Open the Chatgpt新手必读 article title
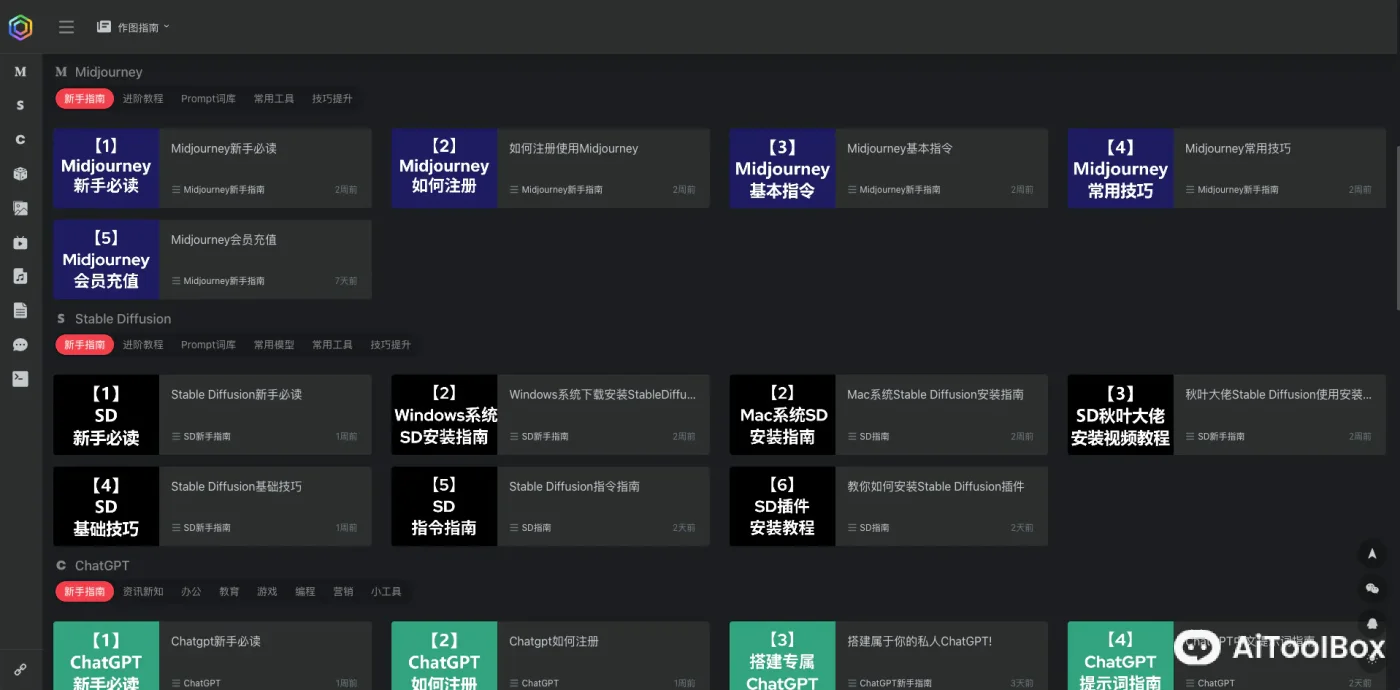Screen dimensions: 1400x690 coord(216,642)
